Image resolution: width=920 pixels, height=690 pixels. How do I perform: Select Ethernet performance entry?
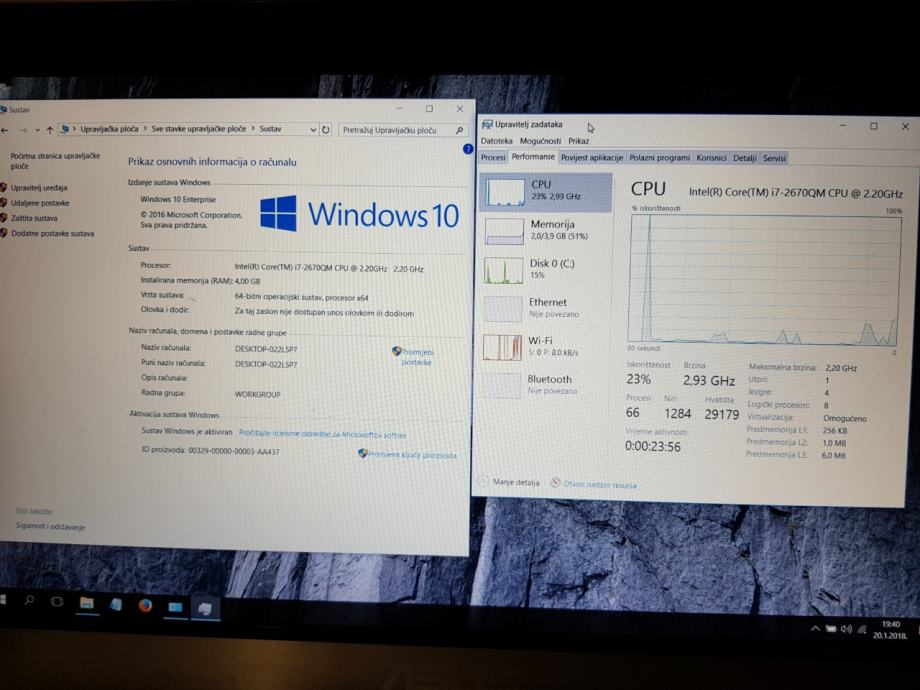(546, 308)
